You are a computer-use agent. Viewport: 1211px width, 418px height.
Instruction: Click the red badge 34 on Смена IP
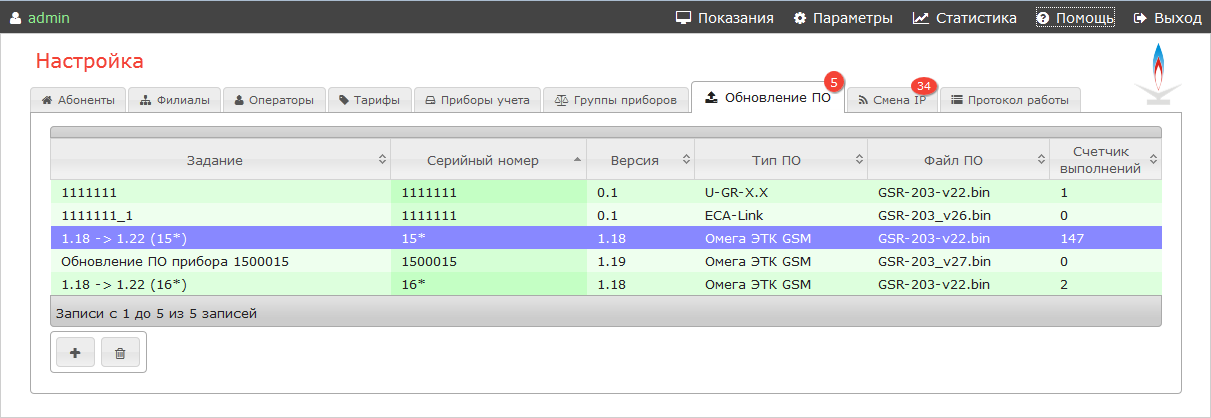click(x=923, y=86)
